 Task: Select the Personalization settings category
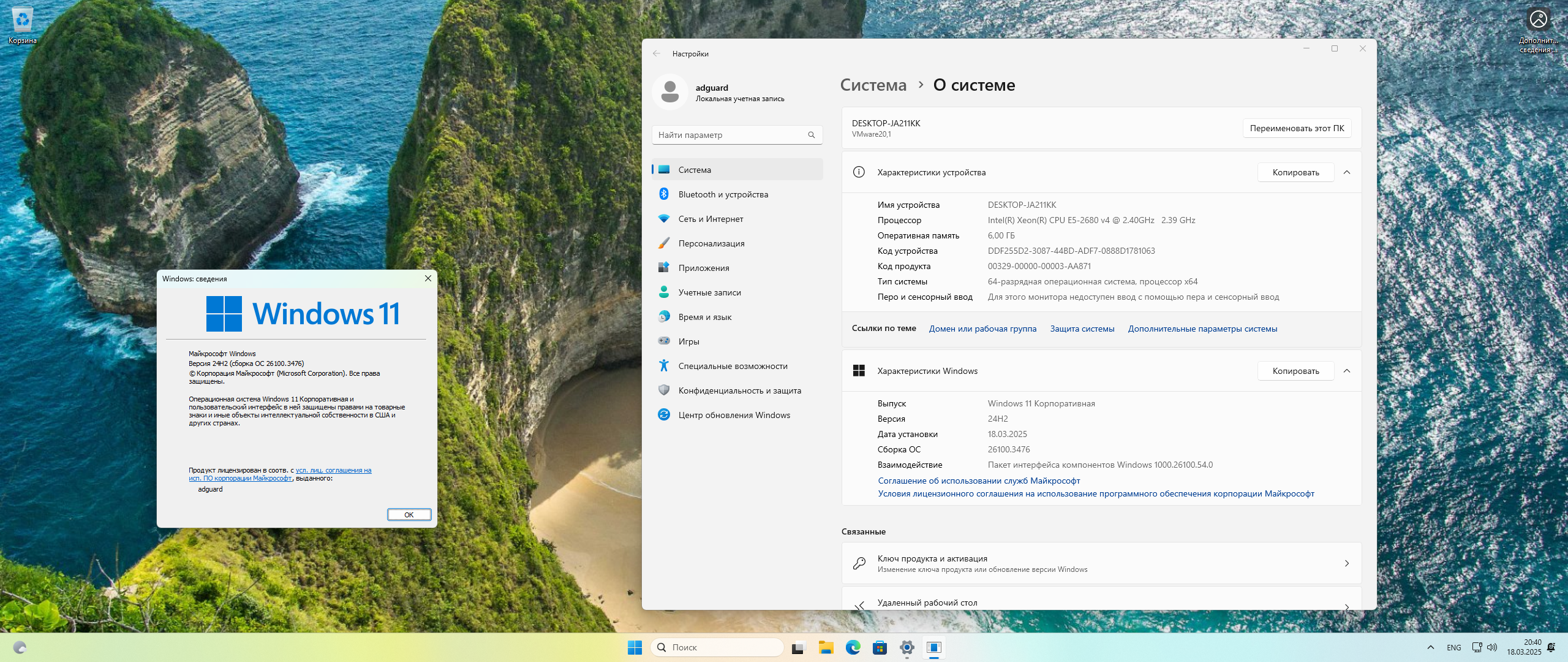[x=711, y=243]
